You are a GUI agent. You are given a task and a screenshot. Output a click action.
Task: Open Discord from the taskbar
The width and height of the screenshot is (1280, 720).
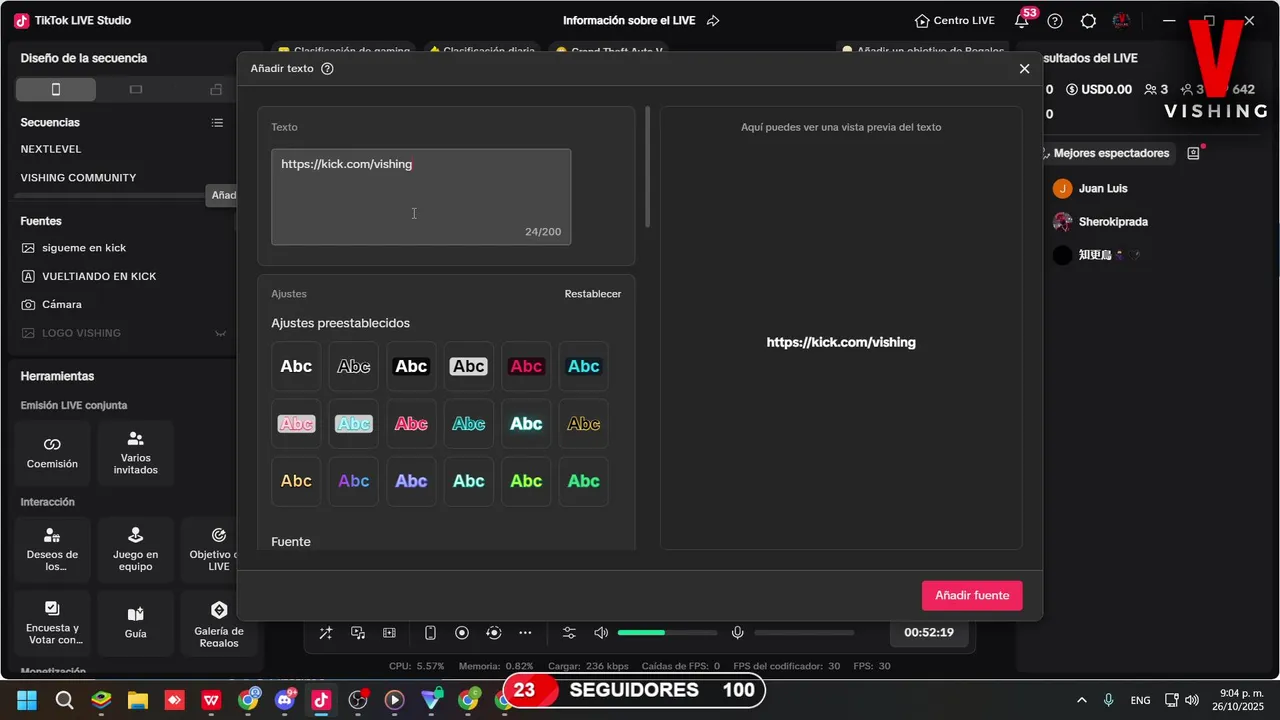click(285, 700)
